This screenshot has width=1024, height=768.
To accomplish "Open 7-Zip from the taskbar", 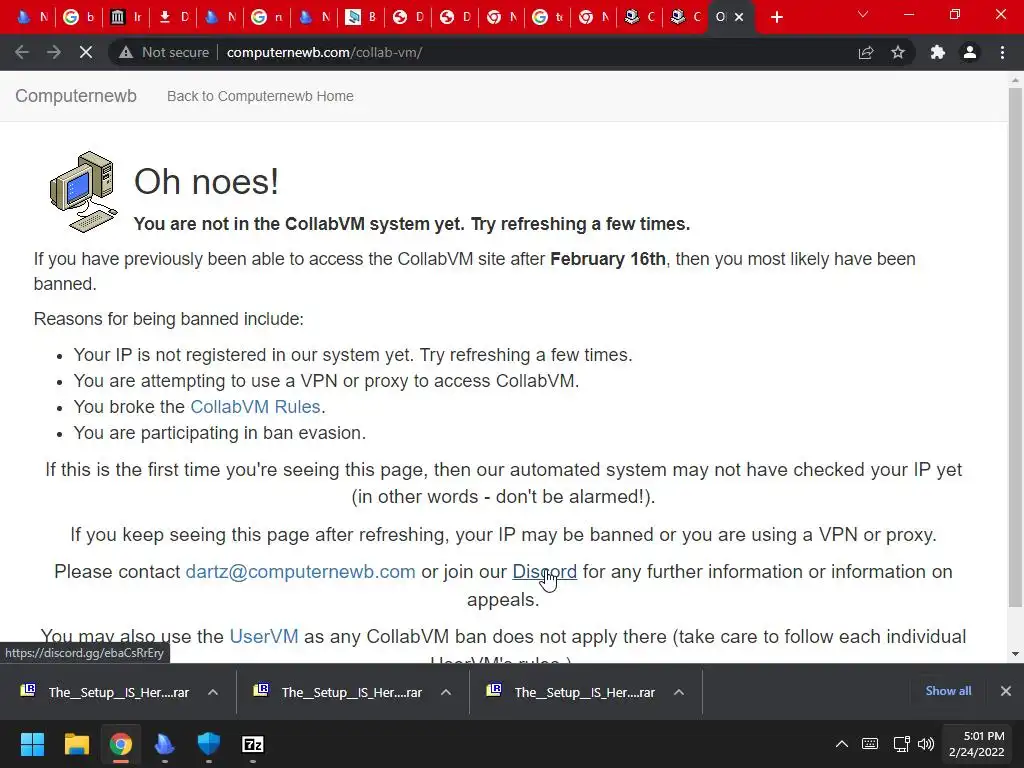I will click(253, 744).
